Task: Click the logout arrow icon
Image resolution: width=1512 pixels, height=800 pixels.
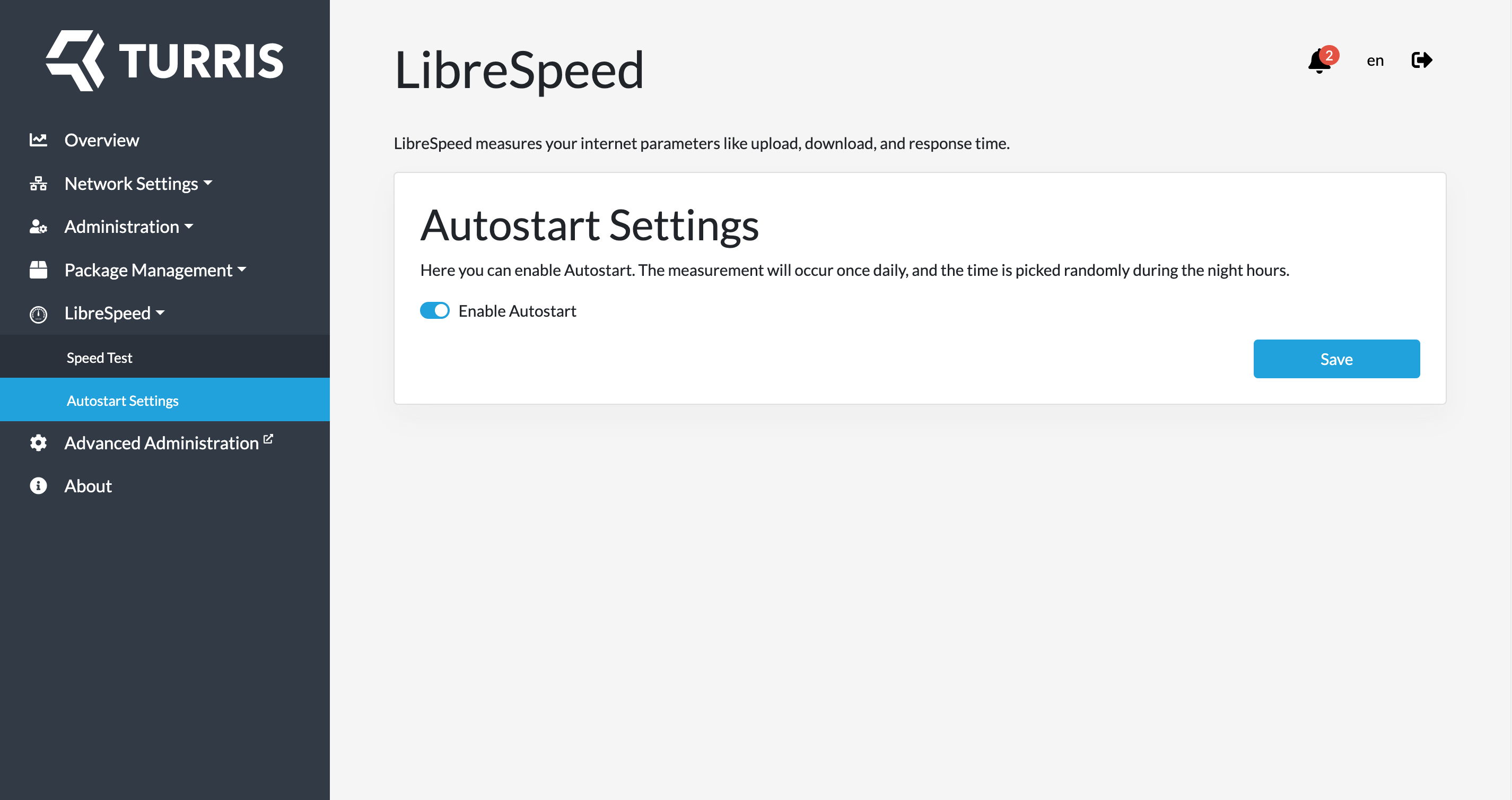Action: coord(1422,60)
